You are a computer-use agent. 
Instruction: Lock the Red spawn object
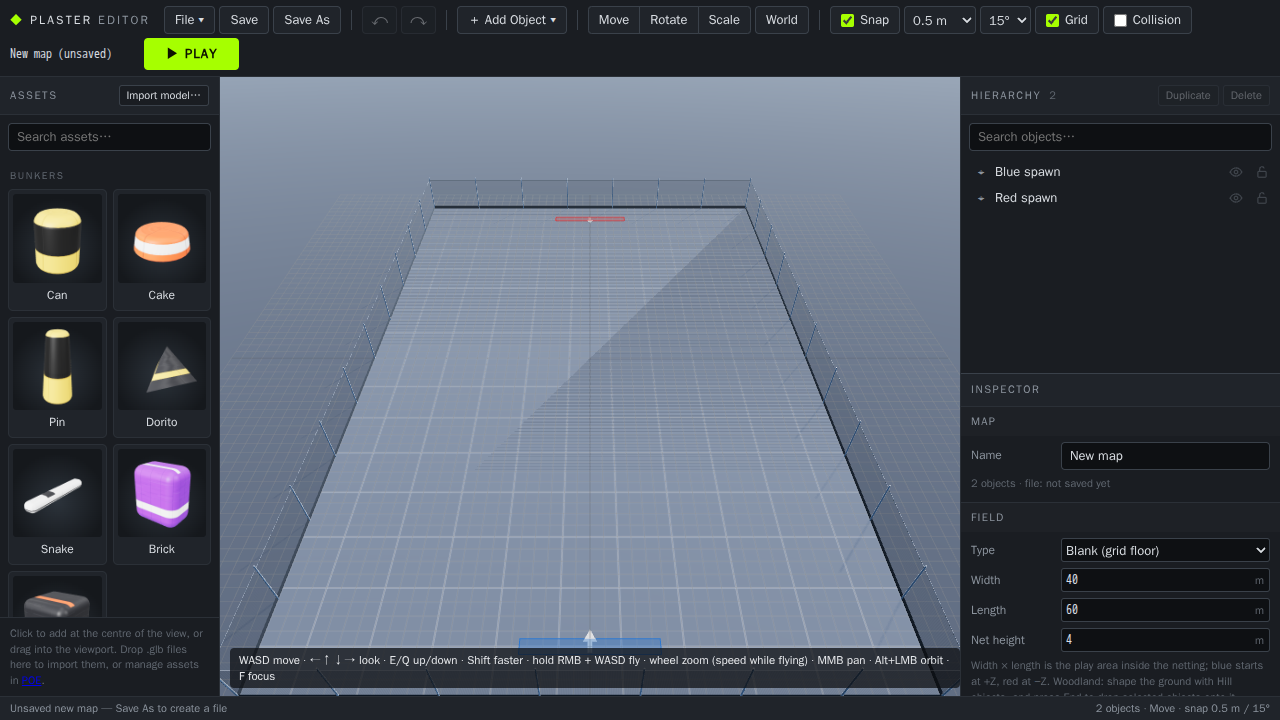1262,198
